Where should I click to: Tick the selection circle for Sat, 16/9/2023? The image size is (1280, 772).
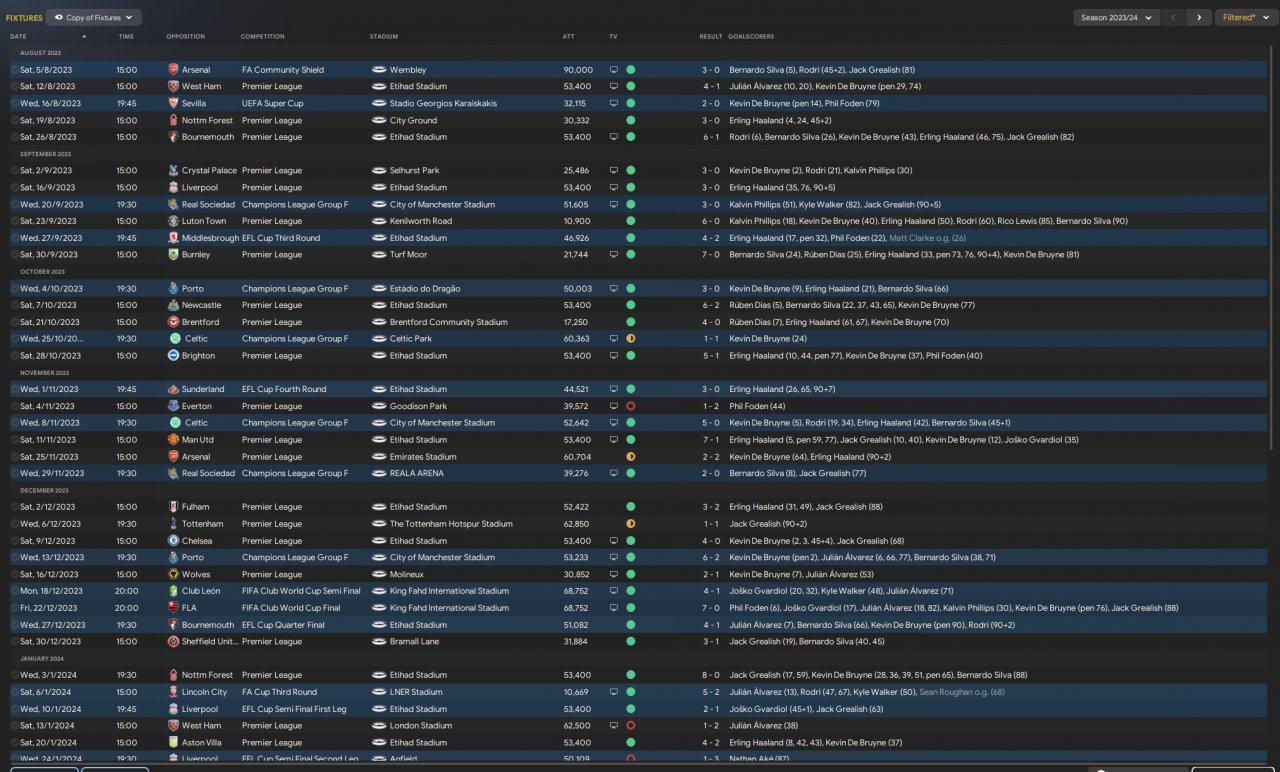[15, 187]
